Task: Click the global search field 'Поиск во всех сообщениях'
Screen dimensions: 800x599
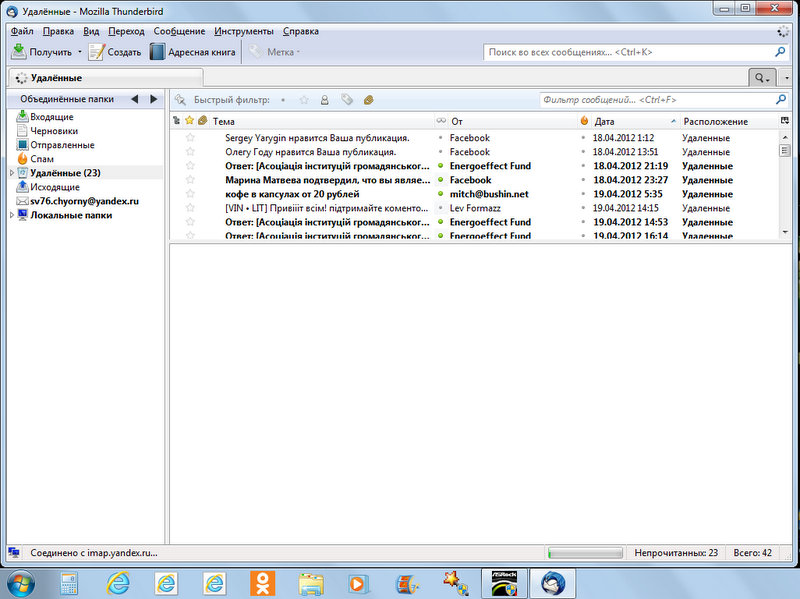Action: click(x=635, y=52)
